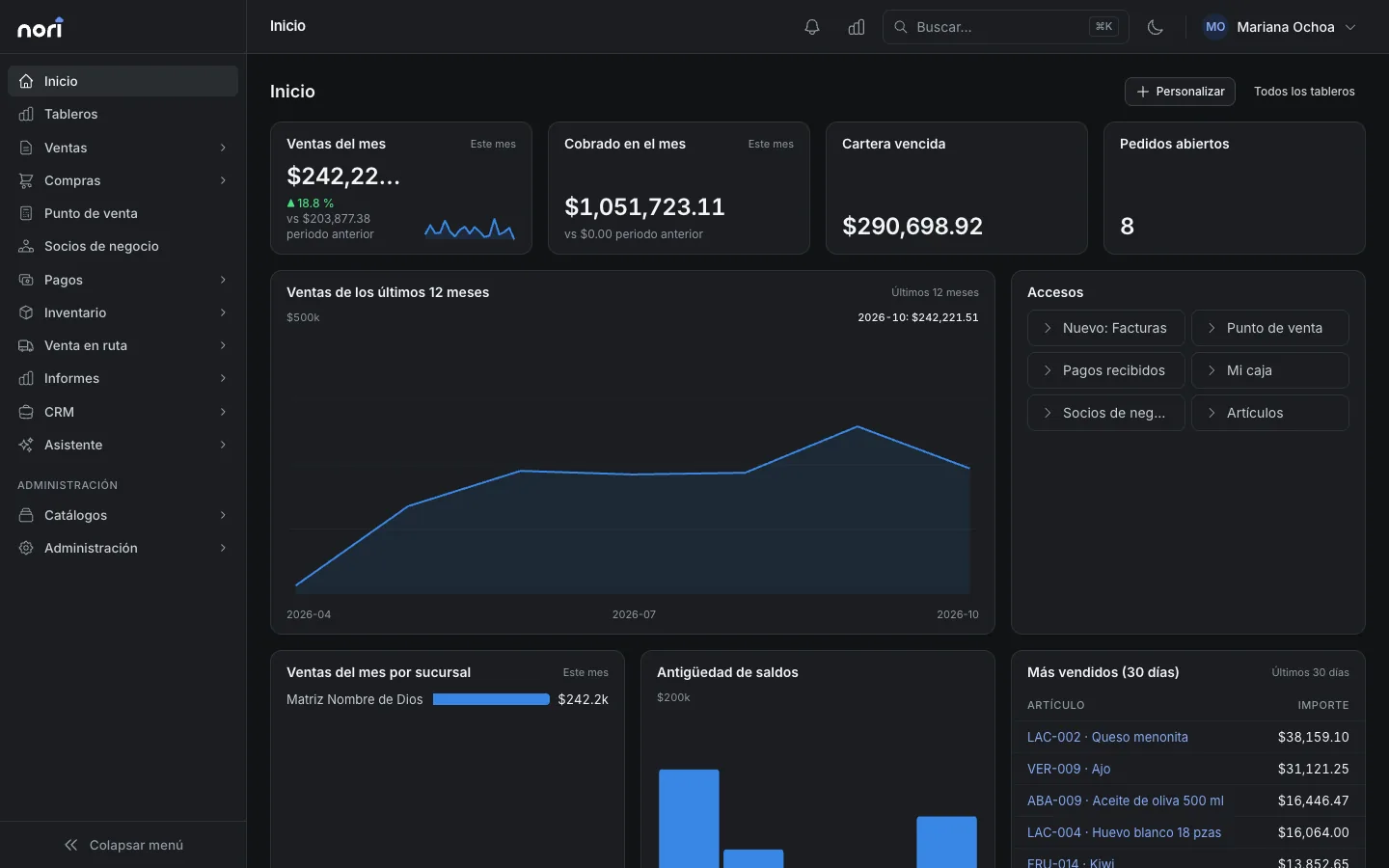The height and width of the screenshot is (868, 1389).
Task: Open the Mariana Ochoa user dropdown
Action: point(1280,27)
